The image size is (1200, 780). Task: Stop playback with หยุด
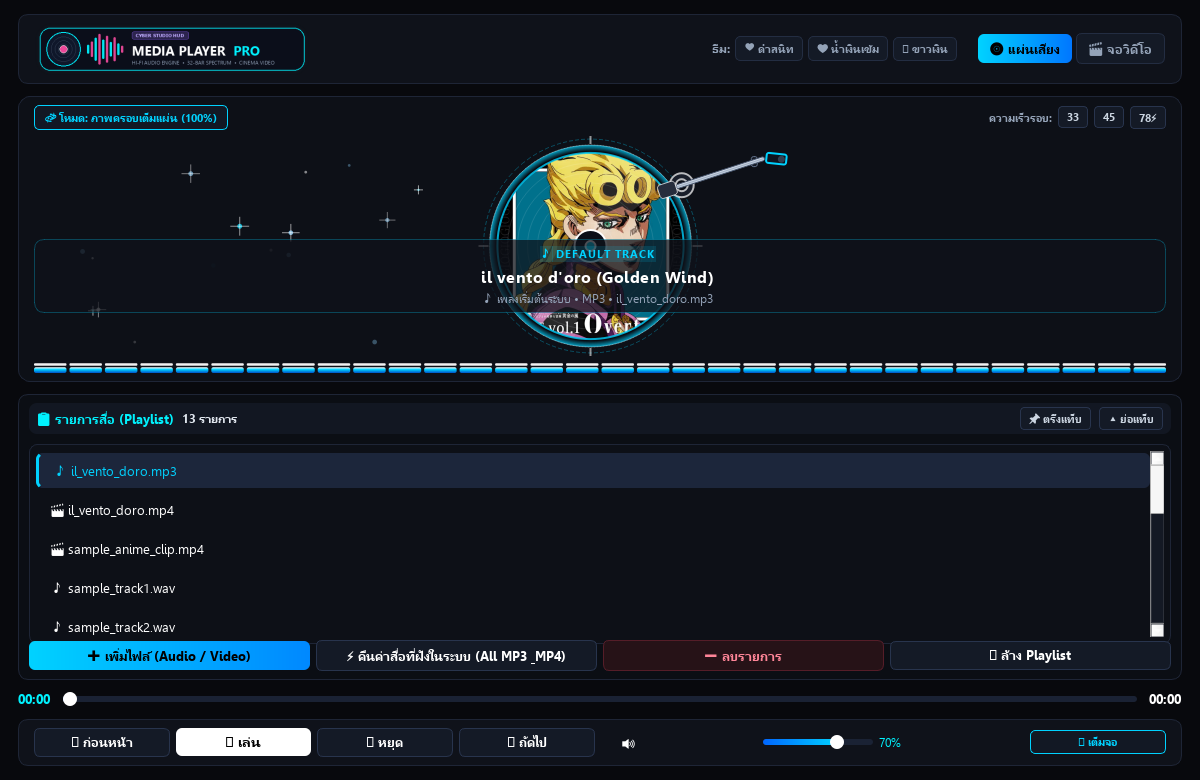click(x=385, y=742)
